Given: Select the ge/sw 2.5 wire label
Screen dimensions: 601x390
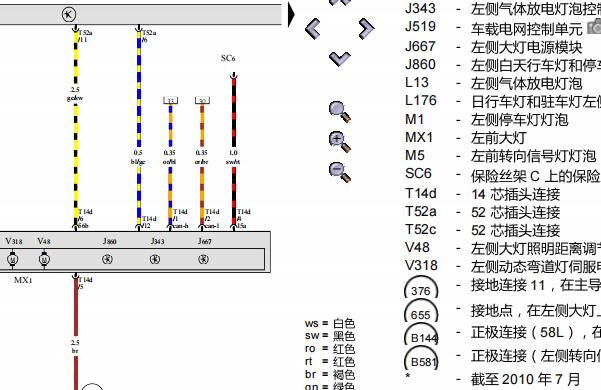Looking at the screenshot, I should 75,94.
